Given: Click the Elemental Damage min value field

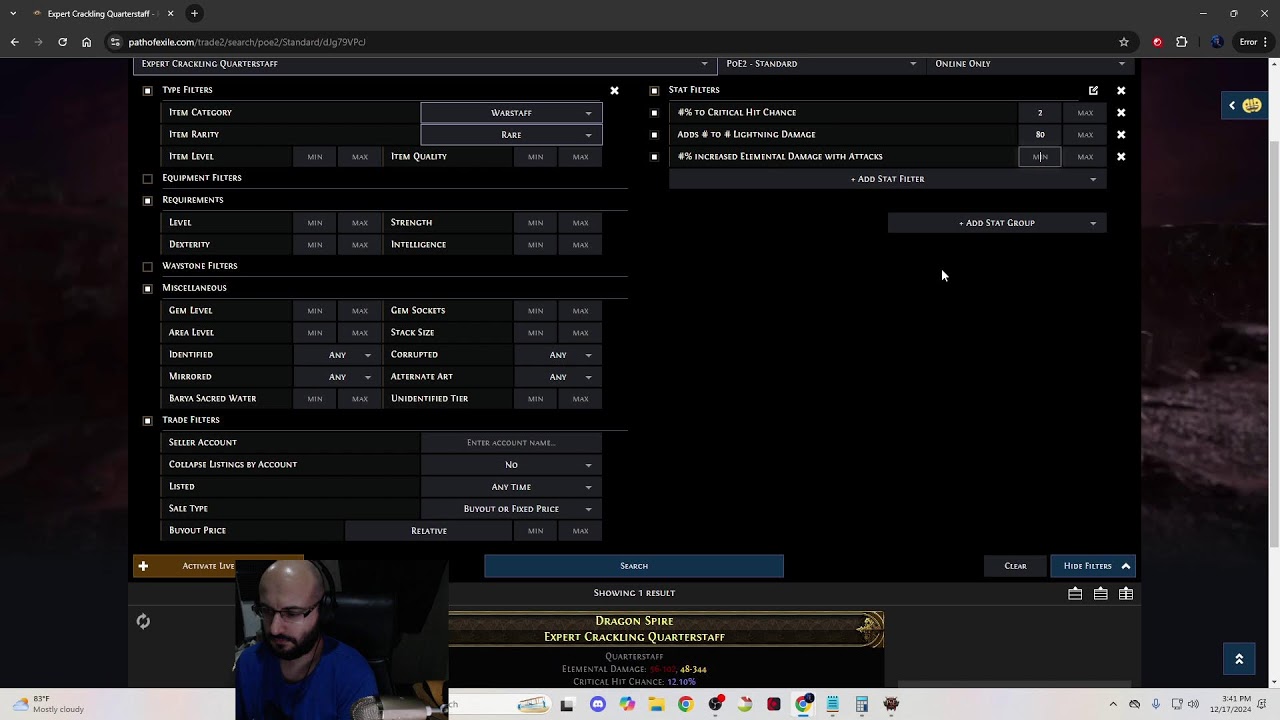Looking at the screenshot, I should tap(1040, 156).
